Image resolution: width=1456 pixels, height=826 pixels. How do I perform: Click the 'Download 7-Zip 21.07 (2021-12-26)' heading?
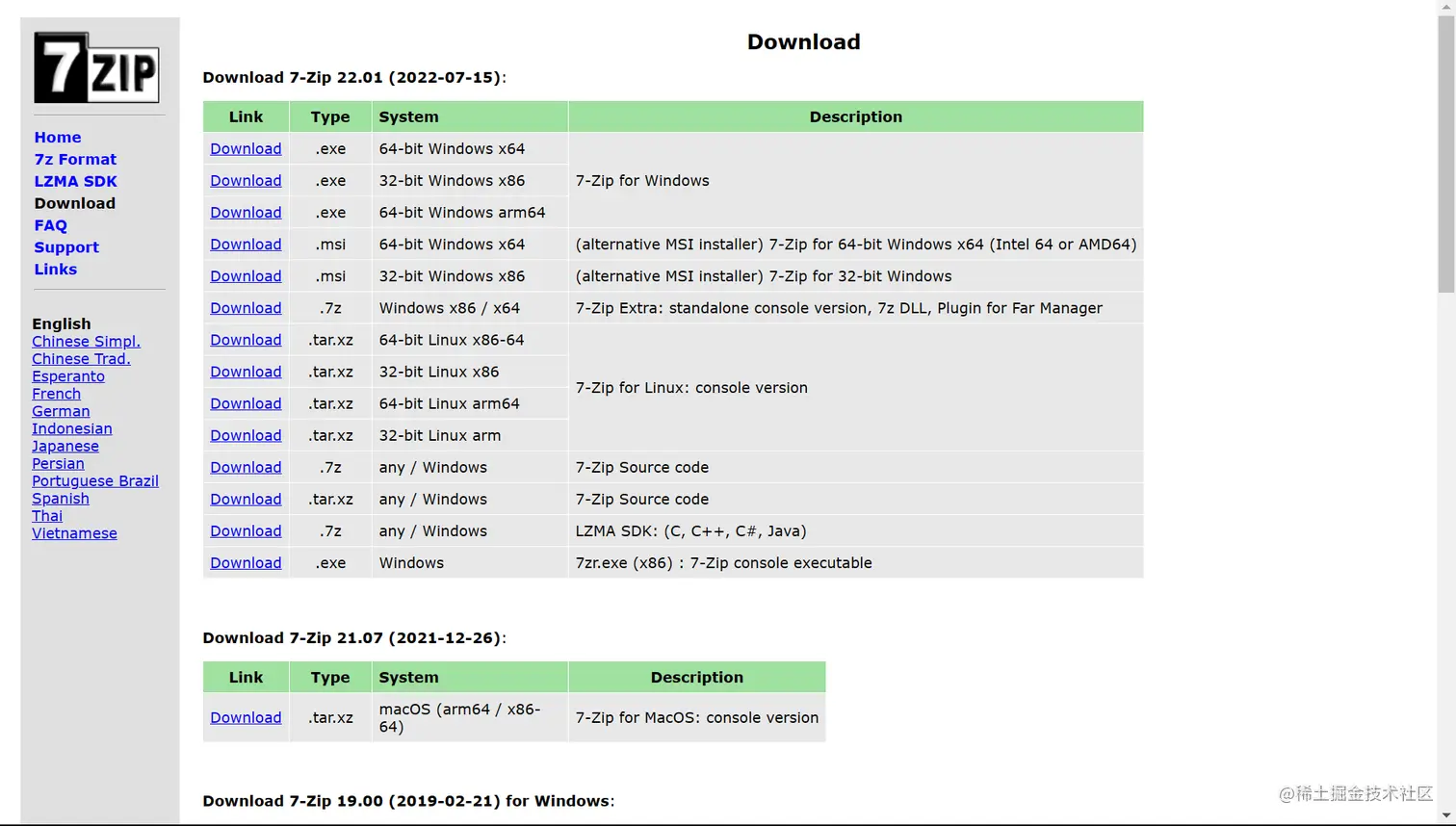(354, 638)
